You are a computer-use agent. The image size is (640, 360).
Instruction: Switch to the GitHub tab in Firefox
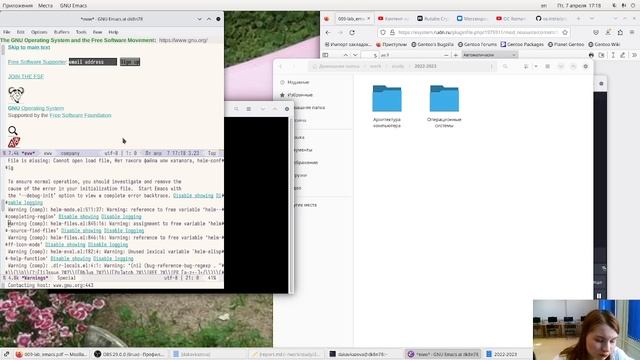pos(551,19)
